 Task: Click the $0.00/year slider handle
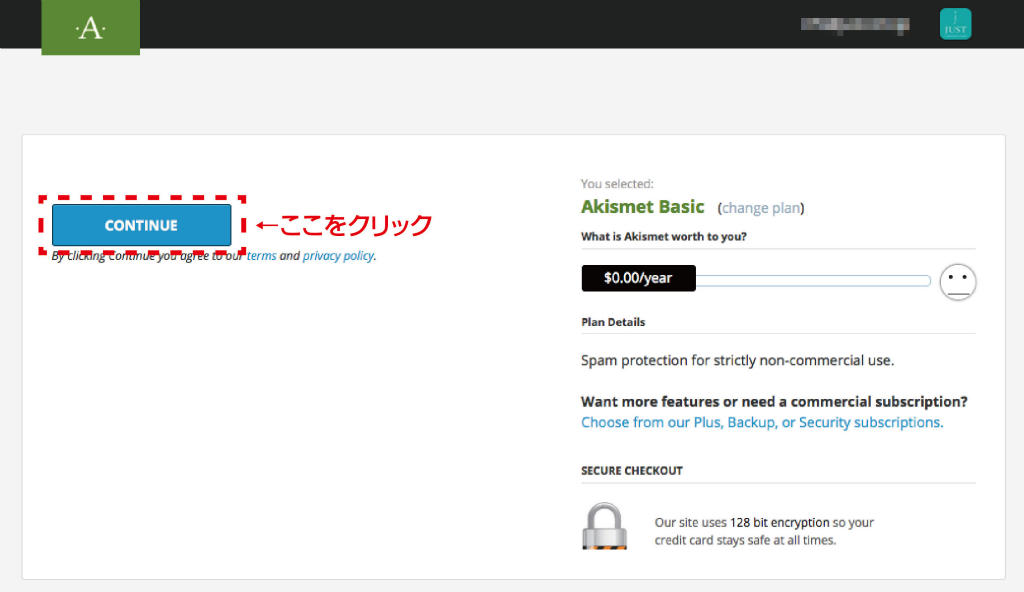click(x=638, y=278)
